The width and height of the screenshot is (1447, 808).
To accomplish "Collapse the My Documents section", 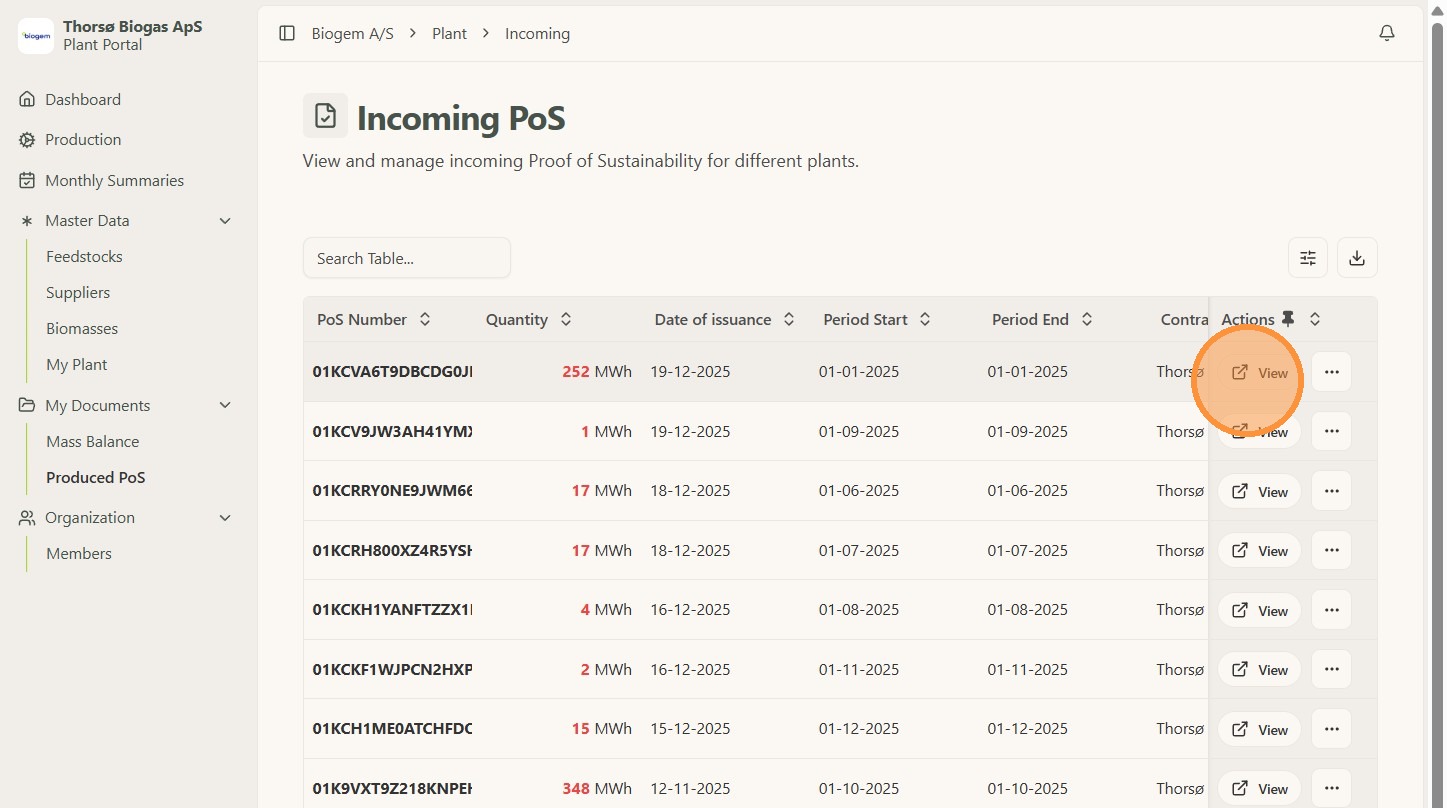I will click(x=225, y=405).
